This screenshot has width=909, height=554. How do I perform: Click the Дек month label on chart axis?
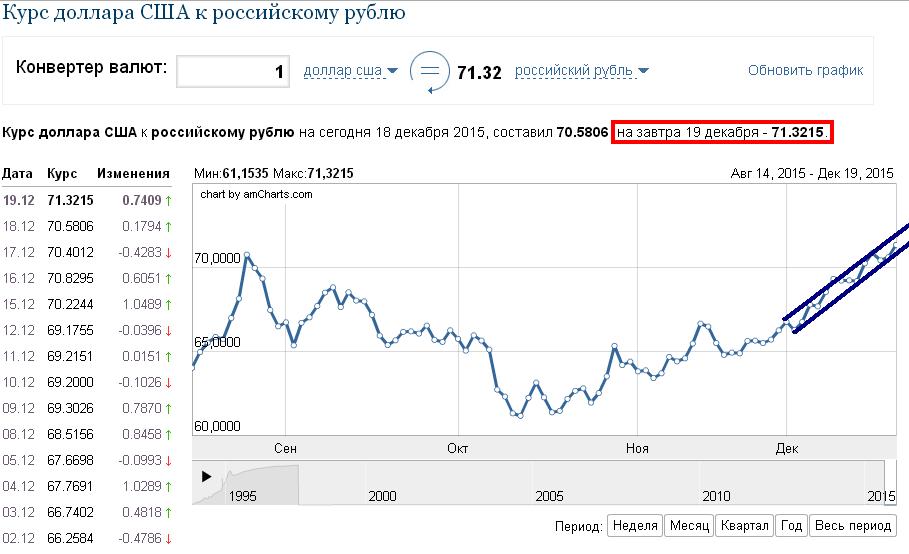coord(787,449)
